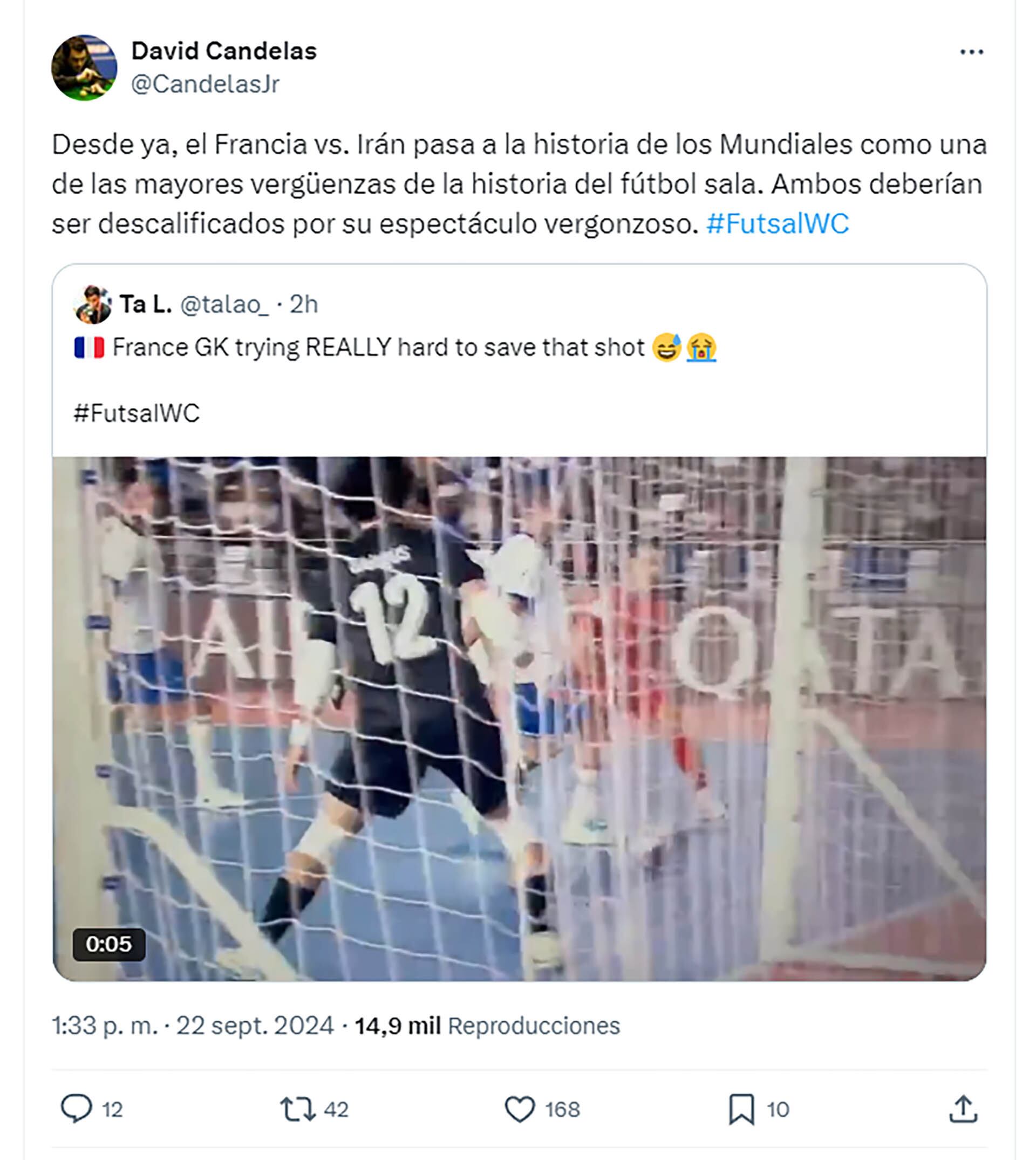The height and width of the screenshot is (1160, 1036).
Task: Play the embedded goalkeeper video
Action: coord(519,718)
